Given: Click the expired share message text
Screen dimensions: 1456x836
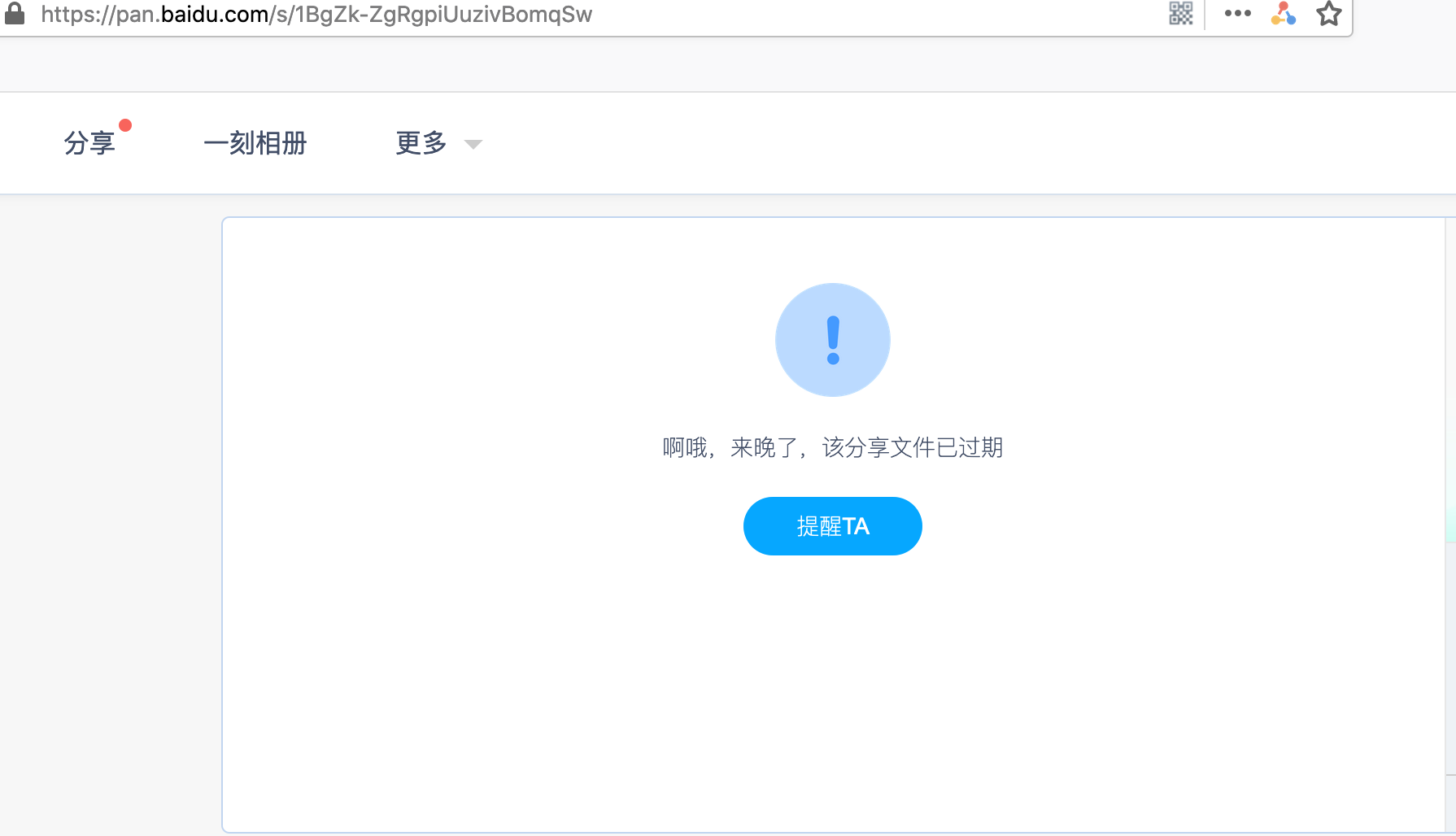Looking at the screenshot, I should point(833,447).
